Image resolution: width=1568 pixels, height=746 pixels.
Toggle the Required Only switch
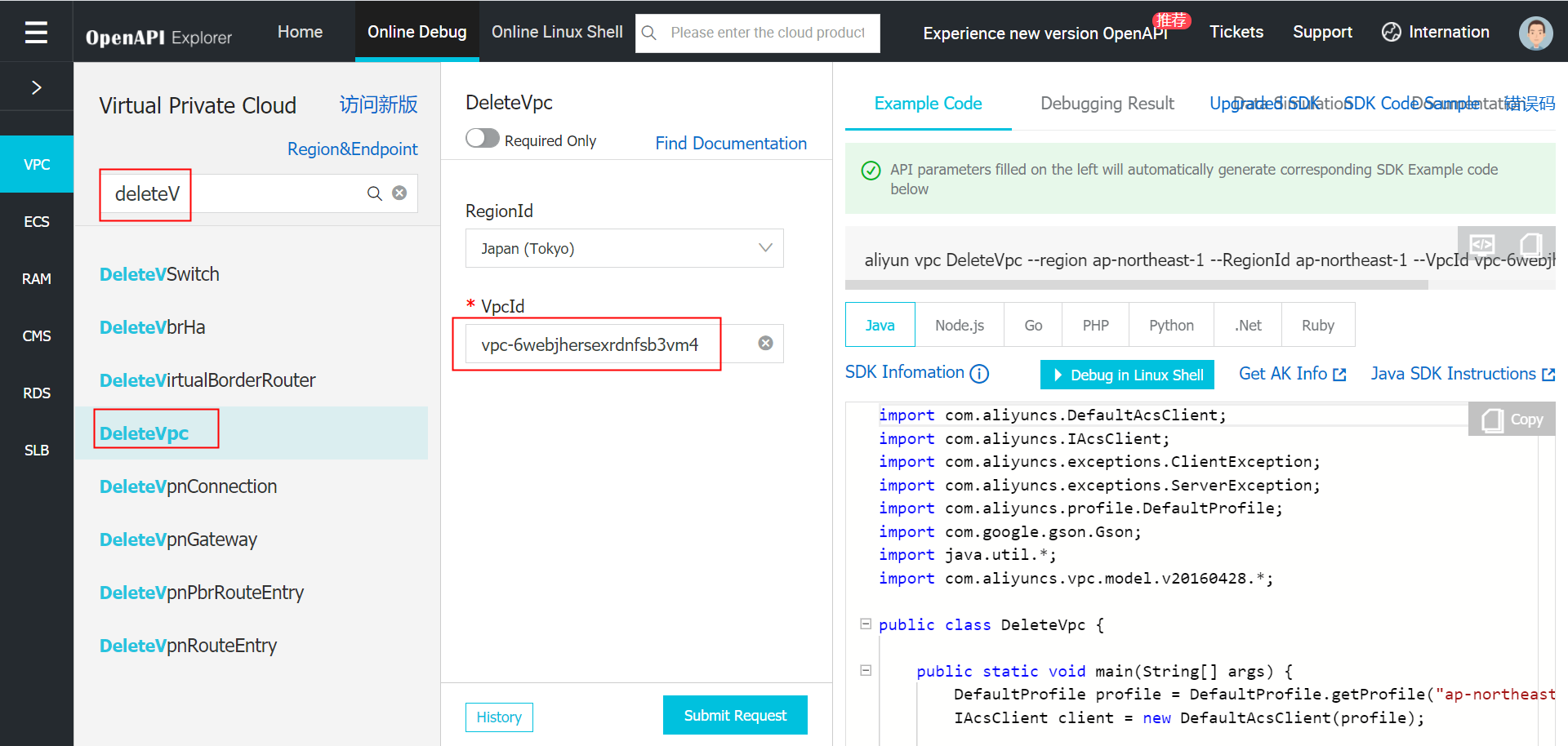483,139
